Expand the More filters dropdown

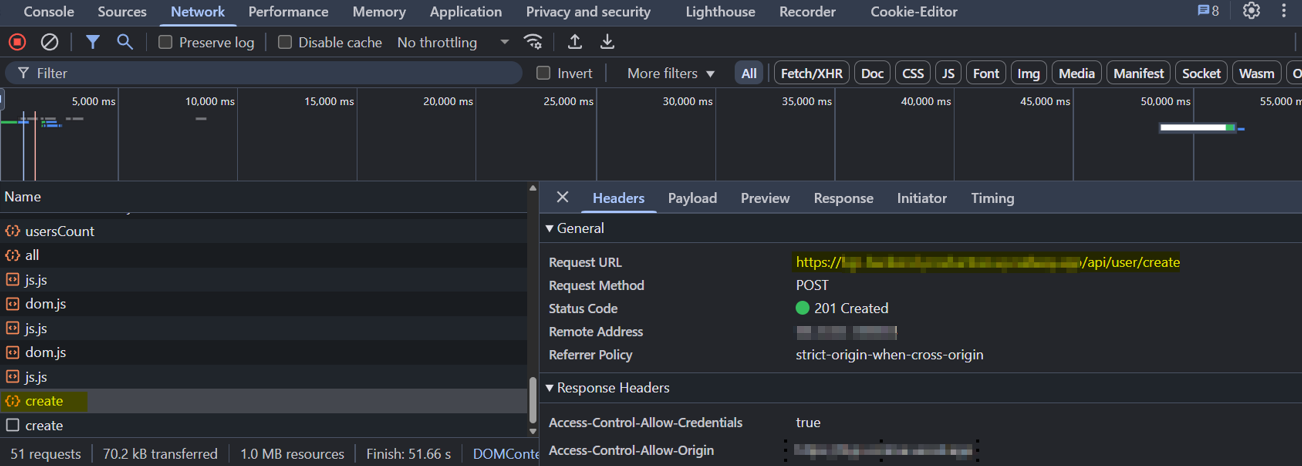(671, 73)
